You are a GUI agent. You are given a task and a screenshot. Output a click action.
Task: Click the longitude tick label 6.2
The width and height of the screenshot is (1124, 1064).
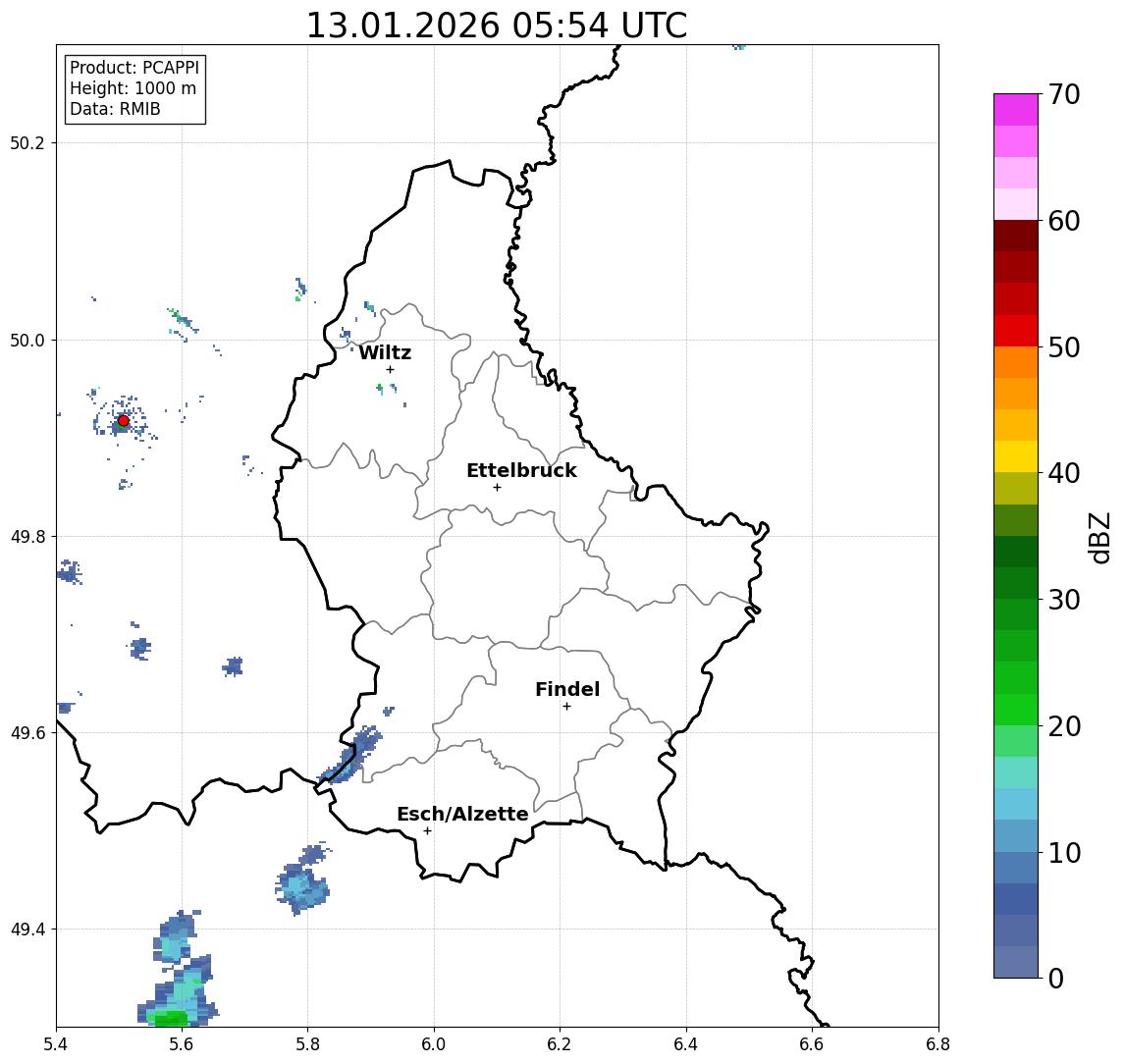tap(560, 1044)
